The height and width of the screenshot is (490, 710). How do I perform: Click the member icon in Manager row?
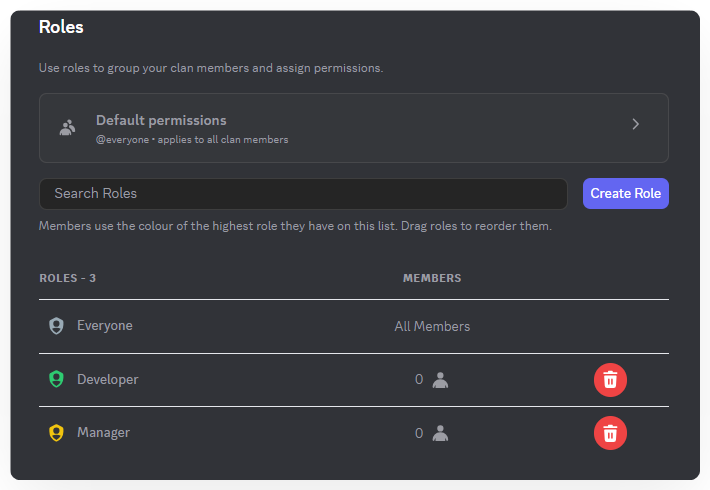coord(440,433)
